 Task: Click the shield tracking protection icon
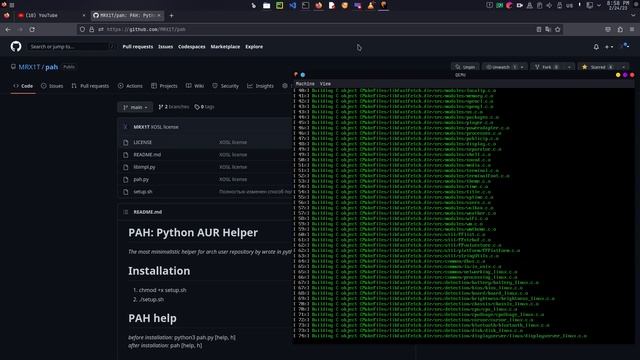(82, 29)
